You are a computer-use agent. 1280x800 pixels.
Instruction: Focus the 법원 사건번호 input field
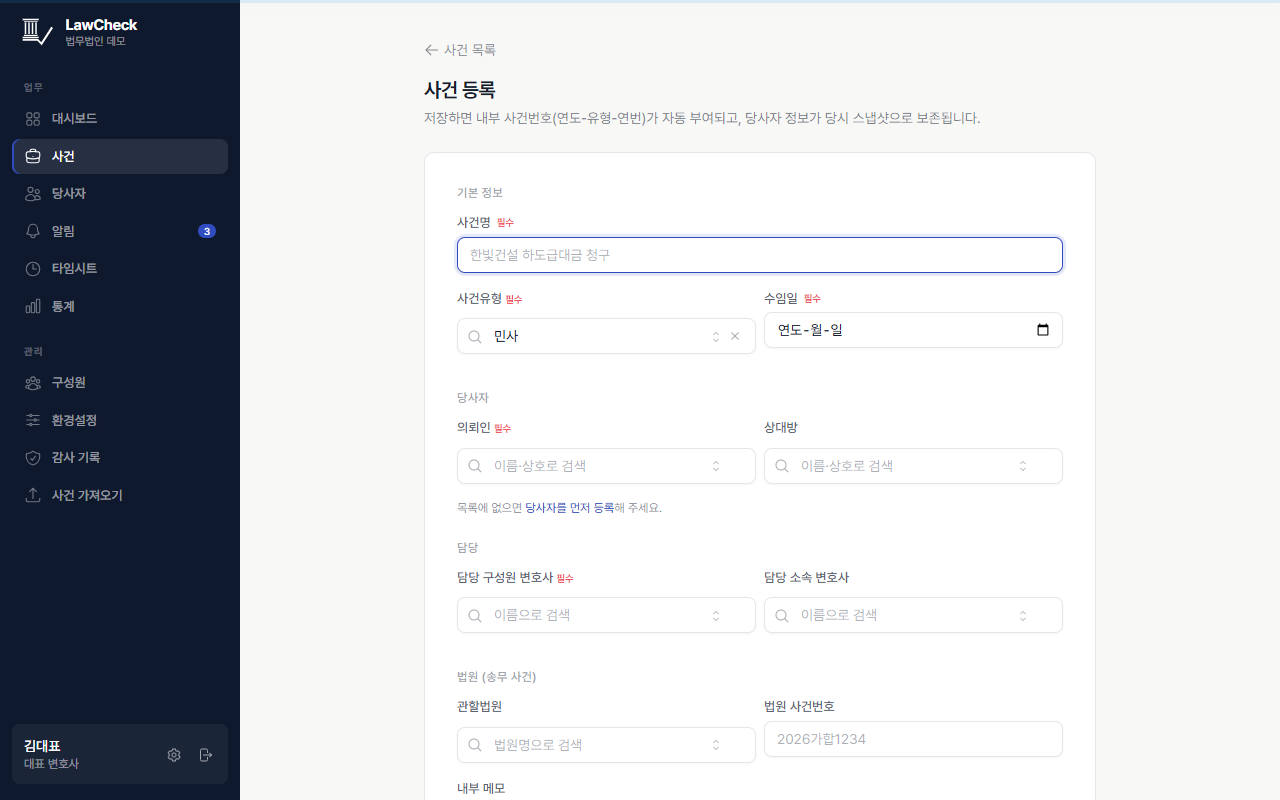click(x=913, y=739)
